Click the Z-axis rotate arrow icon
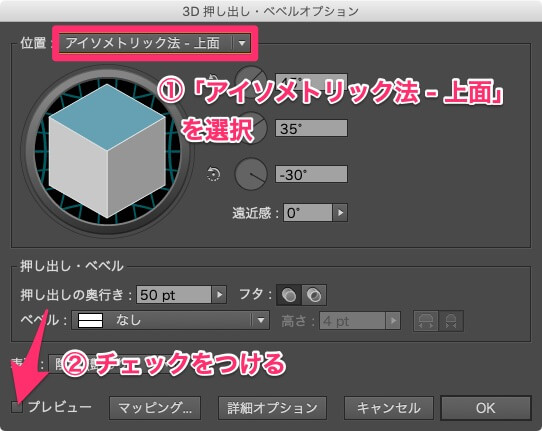The width and height of the screenshot is (542, 431). coord(213,174)
